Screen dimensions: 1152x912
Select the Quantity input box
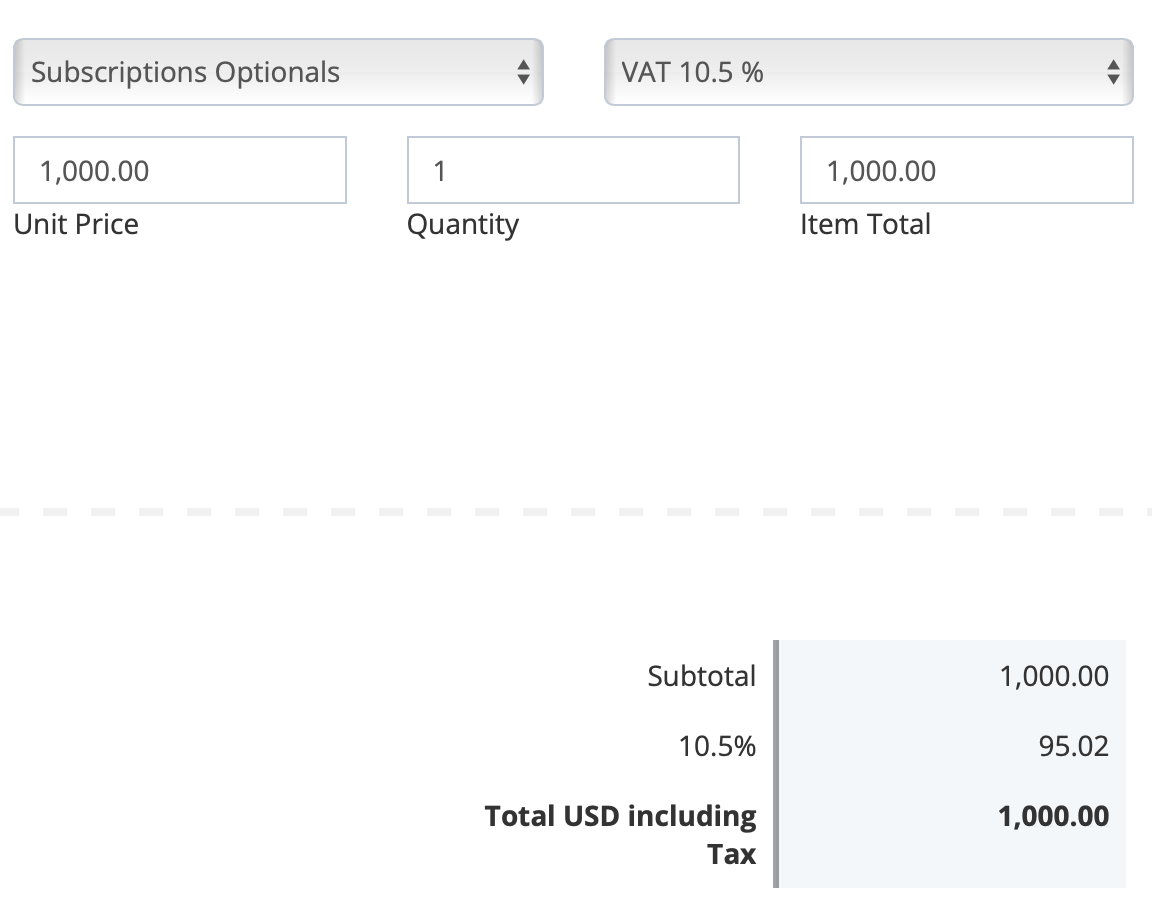coord(573,171)
